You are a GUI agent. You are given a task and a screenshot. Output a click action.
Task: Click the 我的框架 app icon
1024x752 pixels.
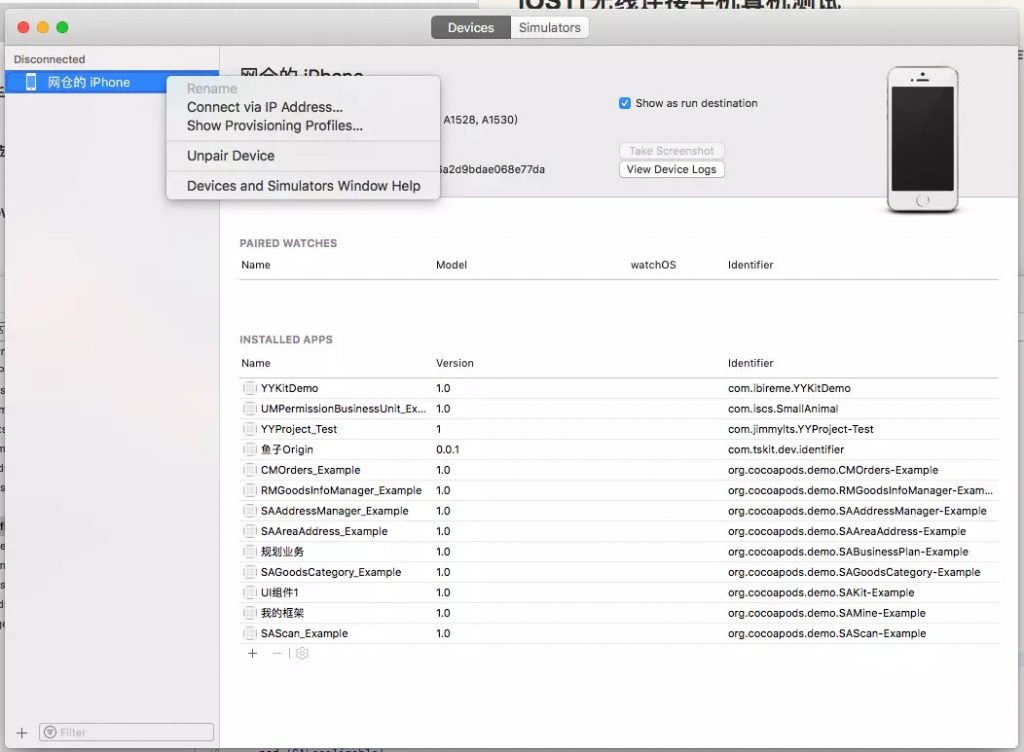[x=249, y=613]
